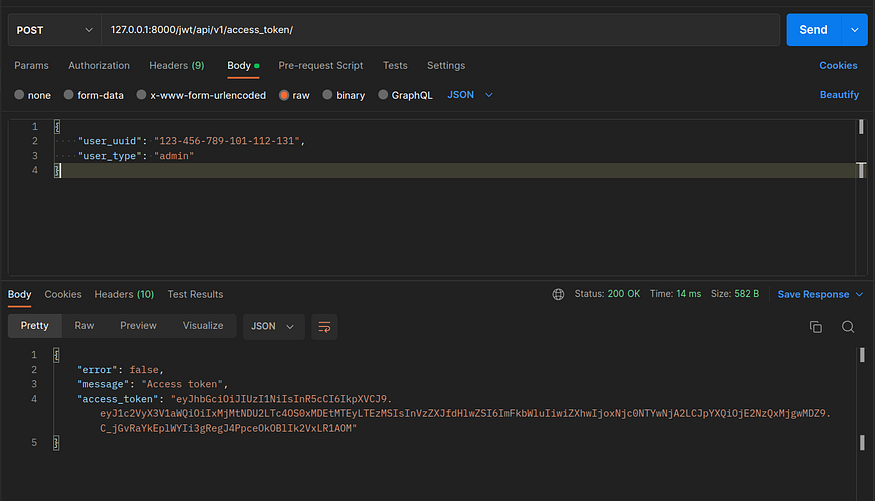Open the POST method dropdown
The height and width of the screenshot is (501, 875).
click(x=54, y=30)
